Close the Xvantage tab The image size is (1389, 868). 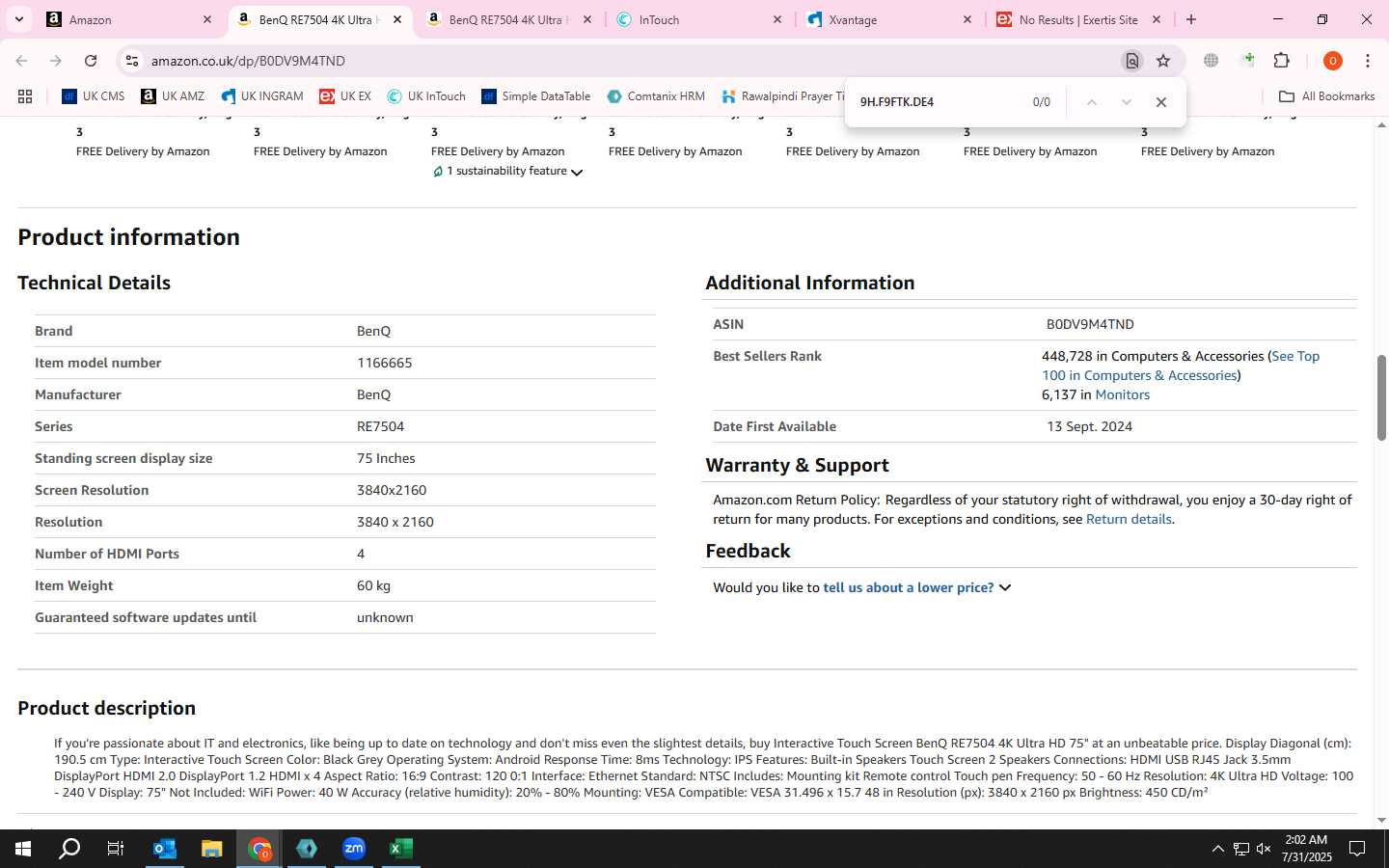pyautogui.click(x=967, y=19)
